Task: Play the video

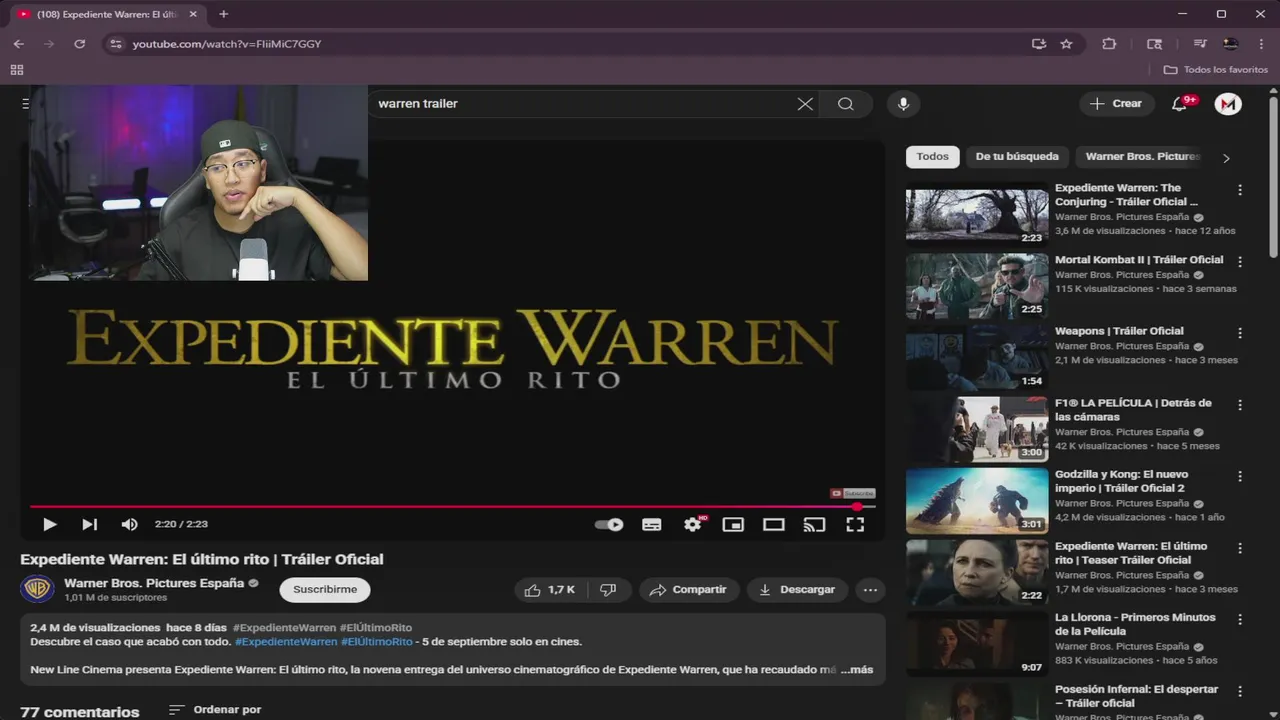Action: [x=49, y=524]
